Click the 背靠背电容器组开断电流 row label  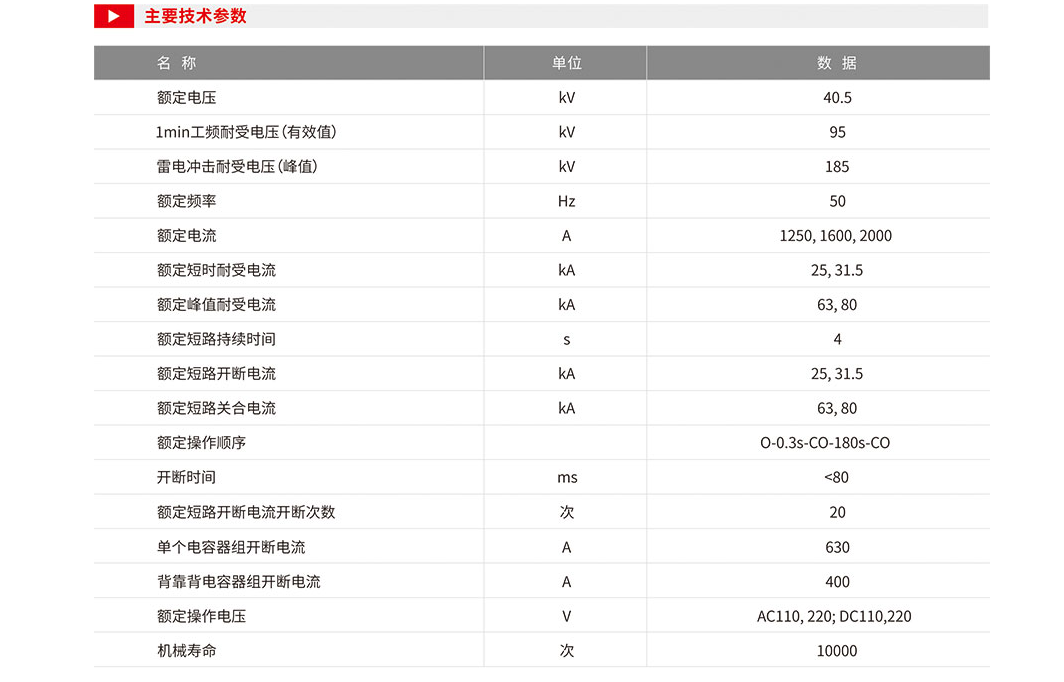click(239, 582)
